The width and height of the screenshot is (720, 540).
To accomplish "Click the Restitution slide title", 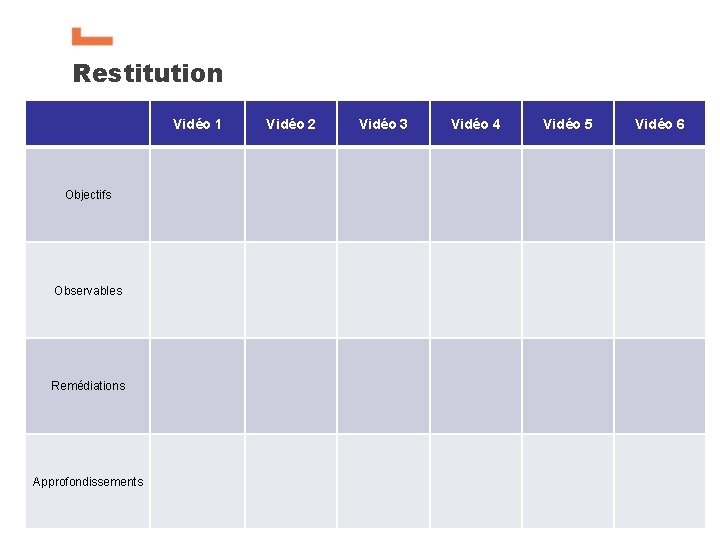I will [148, 73].
